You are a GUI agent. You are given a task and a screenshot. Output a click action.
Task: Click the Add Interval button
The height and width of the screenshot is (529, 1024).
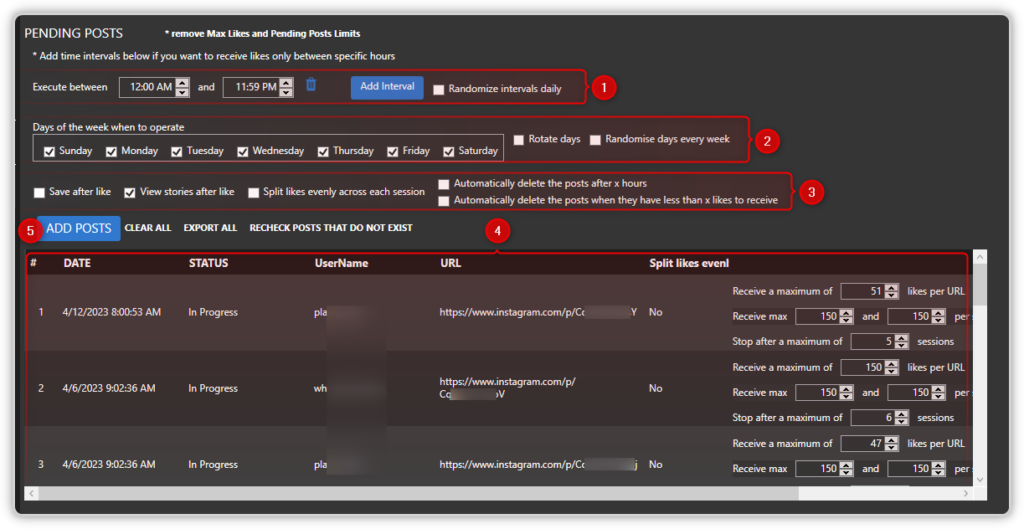point(387,88)
